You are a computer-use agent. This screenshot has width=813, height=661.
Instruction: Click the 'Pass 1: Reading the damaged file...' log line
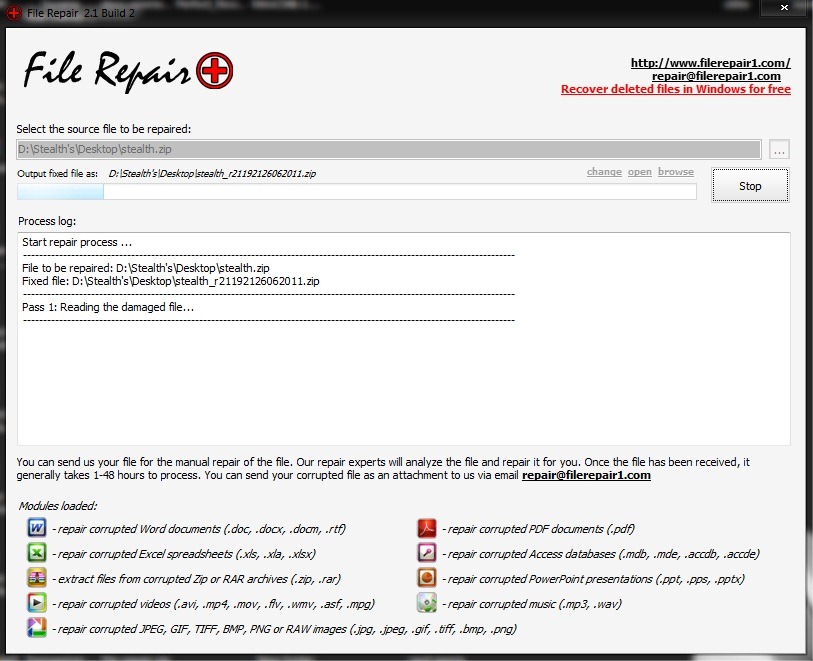[108, 307]
